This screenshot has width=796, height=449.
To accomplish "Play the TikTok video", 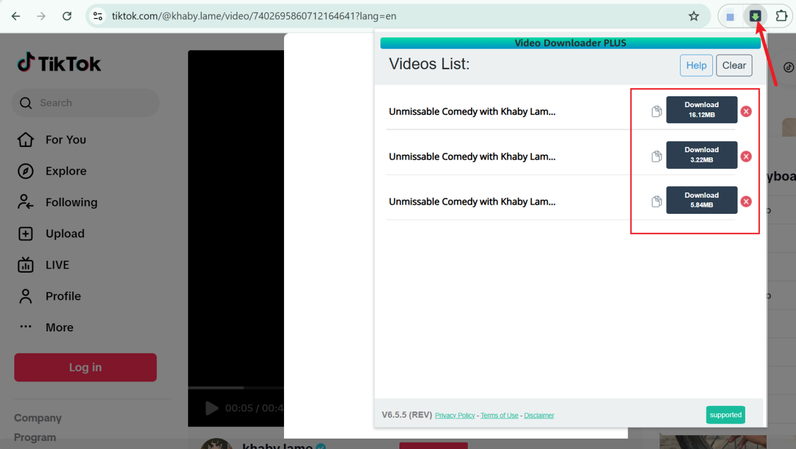I will [x=211, y=408].
